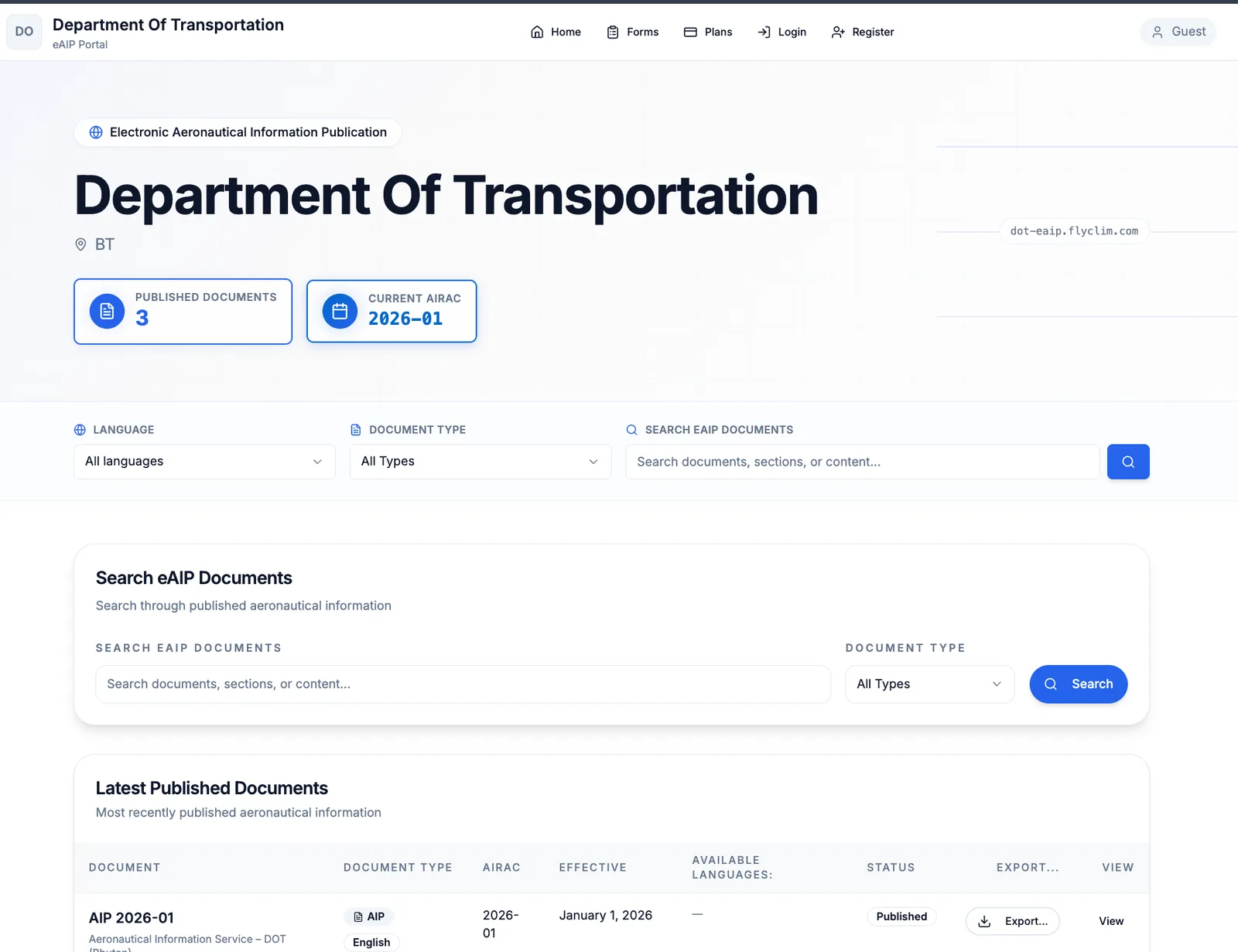The image size is (1238, 952).
Task: Click the document icon on Published Documents card
Action: [106, 311]
